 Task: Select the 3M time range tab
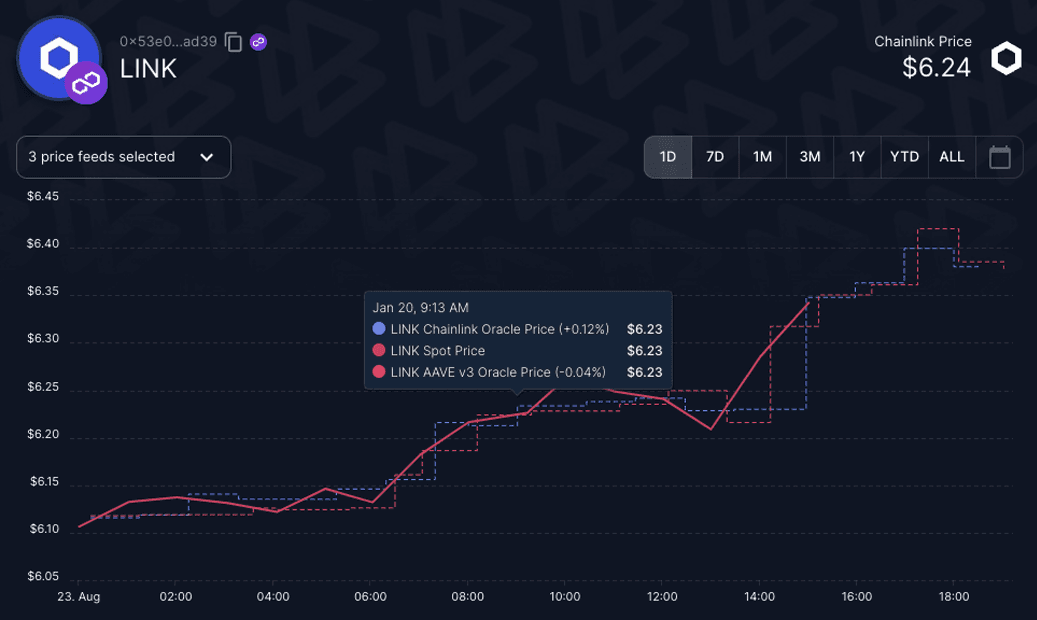(810, 157)
